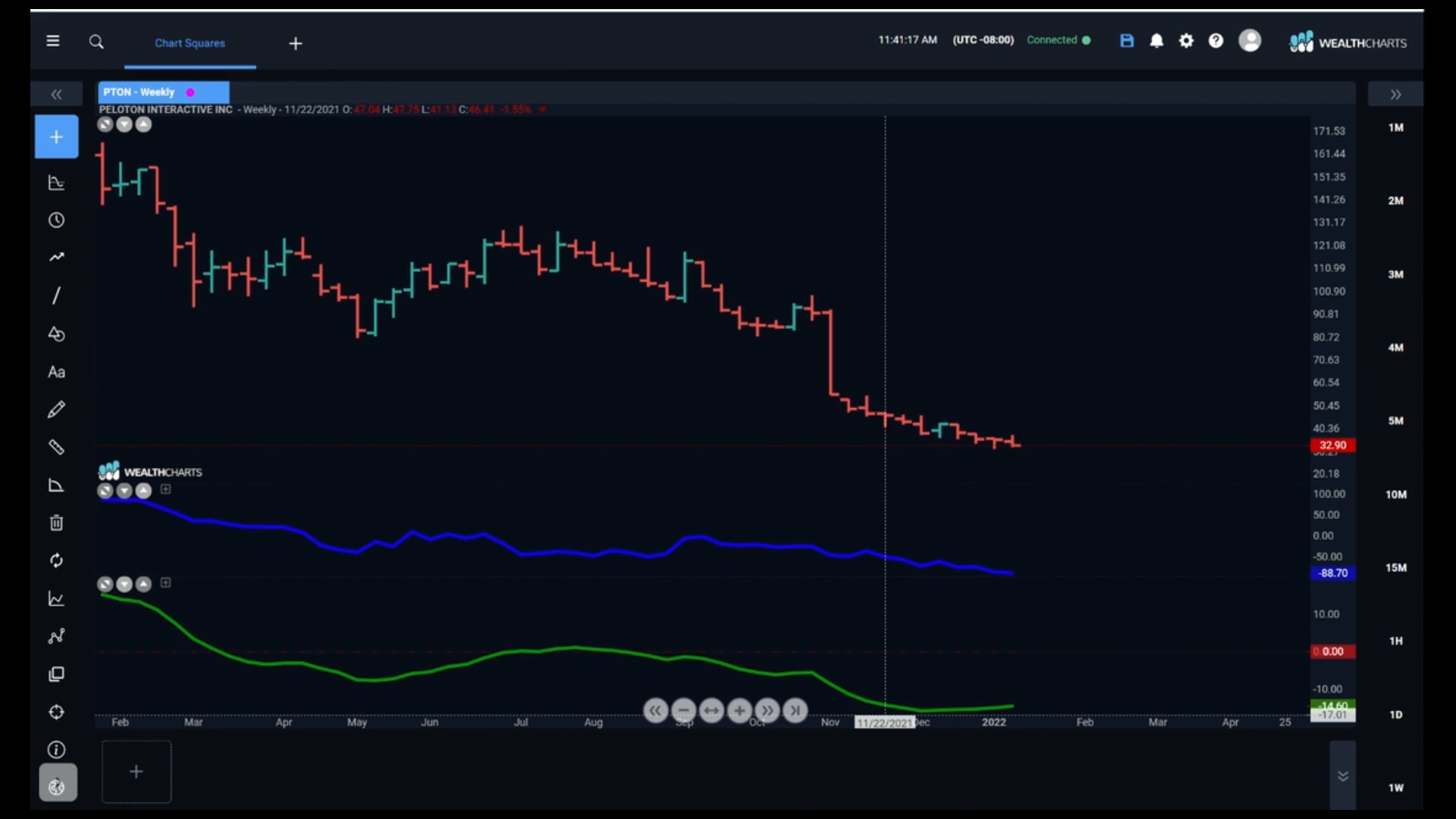Select the PTON - Weekly chart tab
Image resolution: width=1456 pixels, height=819 pixels.
coord(163,93)
